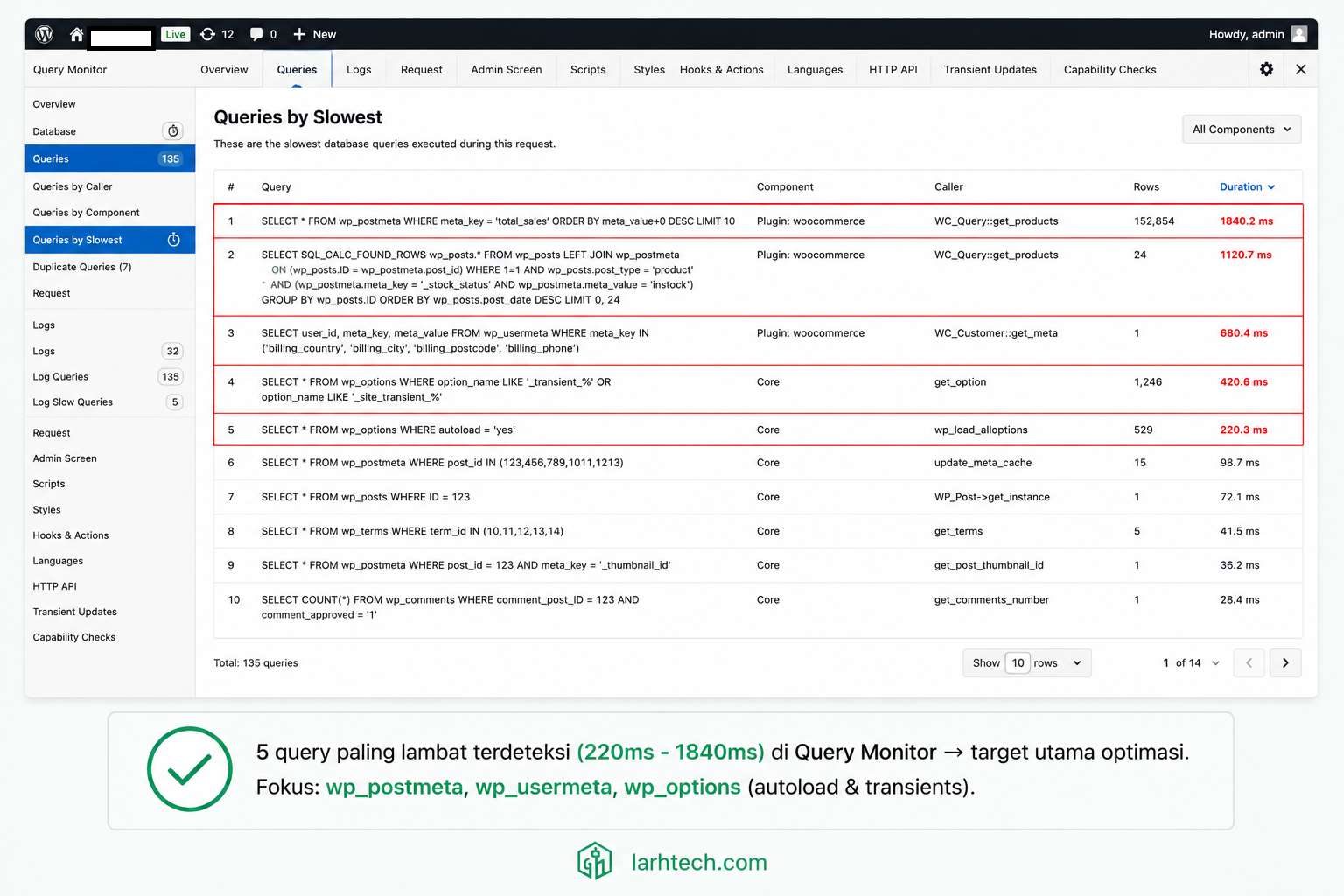The image size is (1344, 896).
Task: Switch to the Styles tab
Action: pyautogui.click(x=649, y=69)
